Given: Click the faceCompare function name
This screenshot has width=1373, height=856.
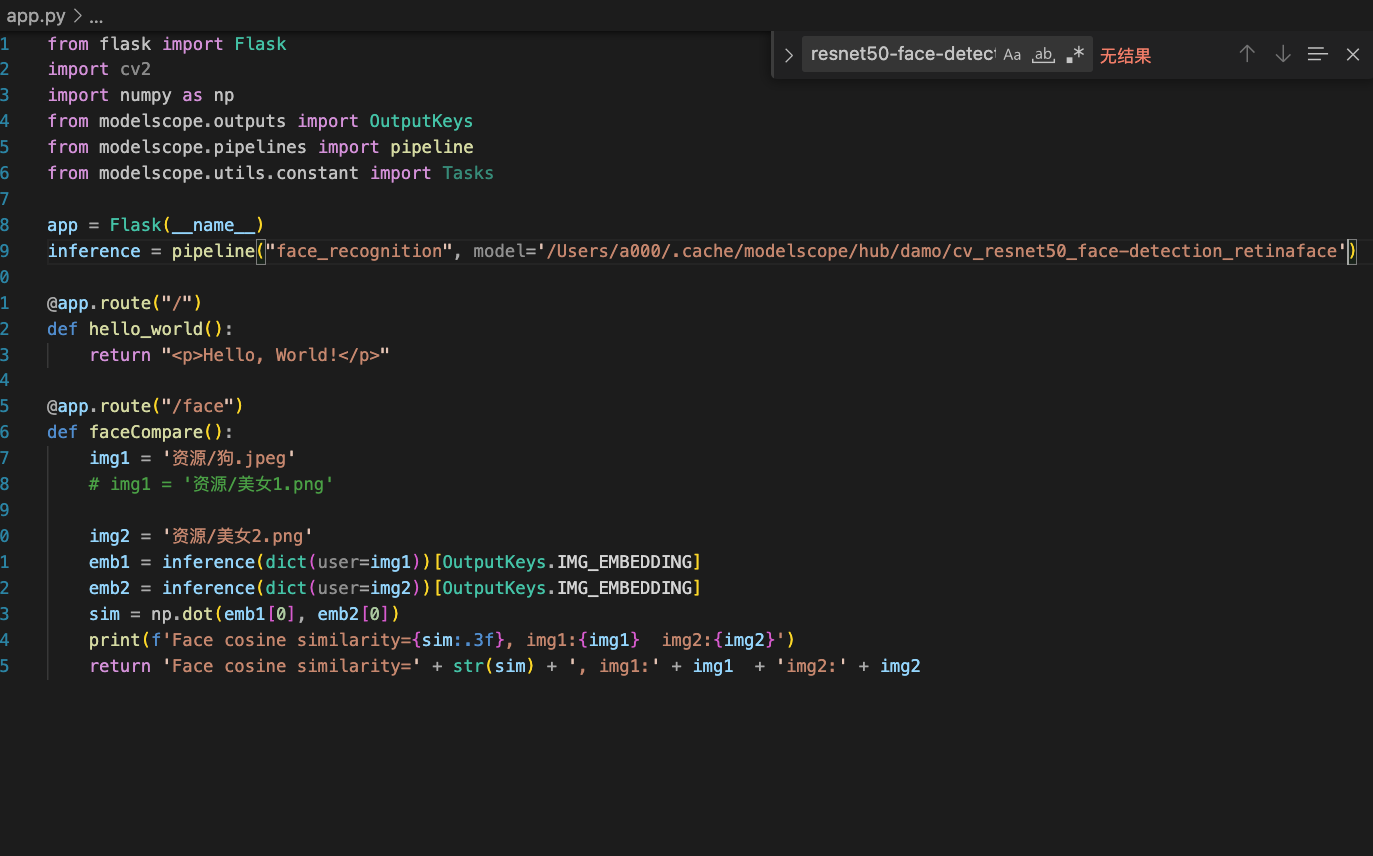Looking at the screenshot, I should [145, 432].
